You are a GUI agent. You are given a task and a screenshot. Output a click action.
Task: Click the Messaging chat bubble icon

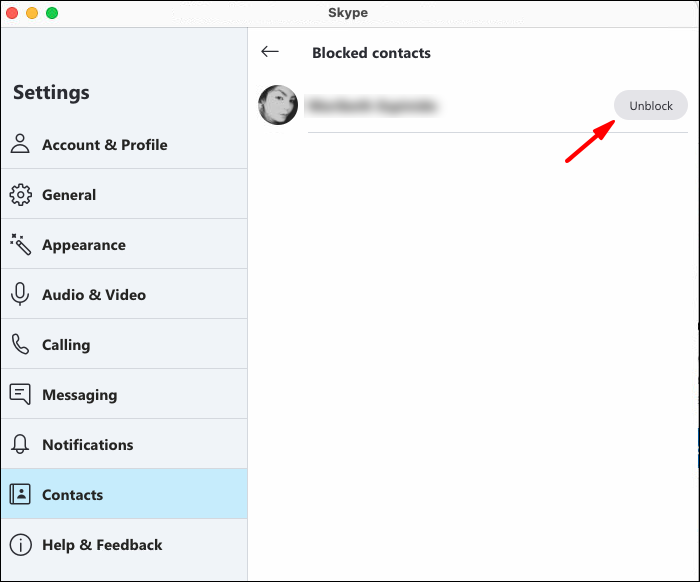[x=20, y=394]
